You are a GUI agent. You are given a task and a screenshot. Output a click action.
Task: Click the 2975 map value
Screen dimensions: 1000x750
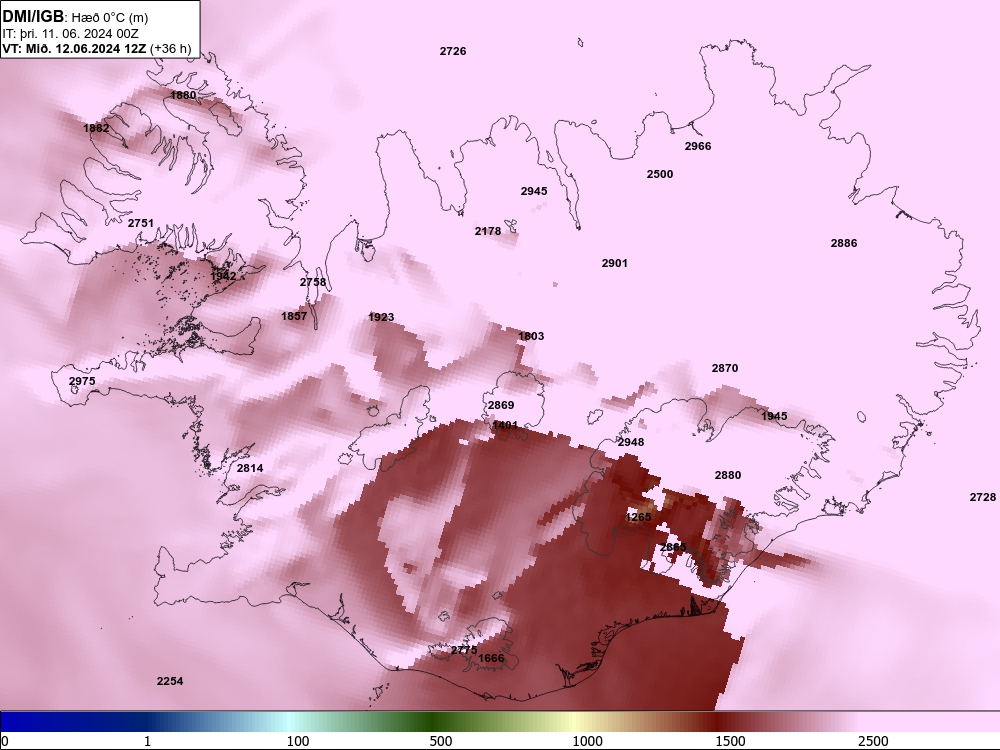pos(82,381)
